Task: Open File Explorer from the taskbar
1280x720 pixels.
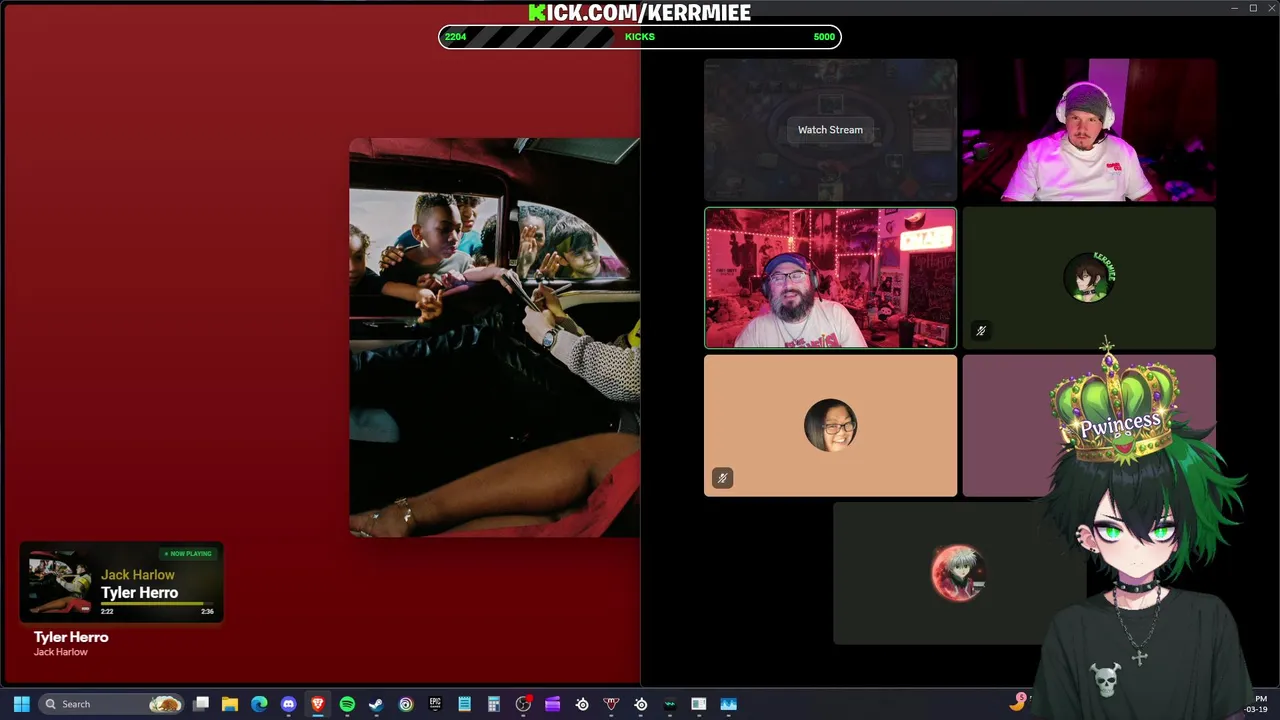Action: click(x=230, y=704)
